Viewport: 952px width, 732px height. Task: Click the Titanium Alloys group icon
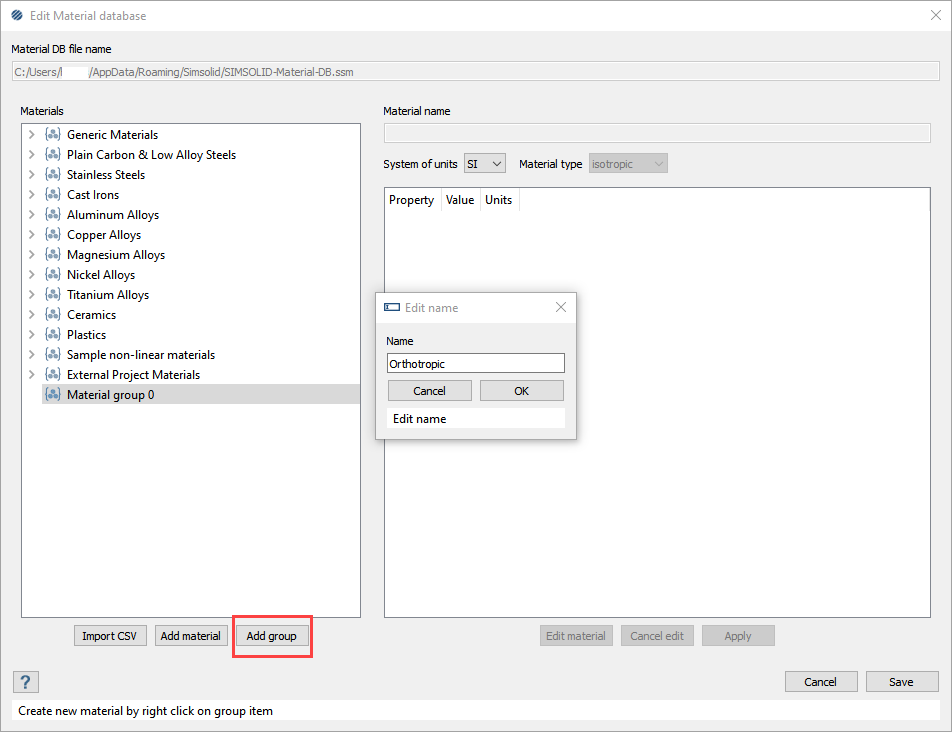[x=53, y=295]
